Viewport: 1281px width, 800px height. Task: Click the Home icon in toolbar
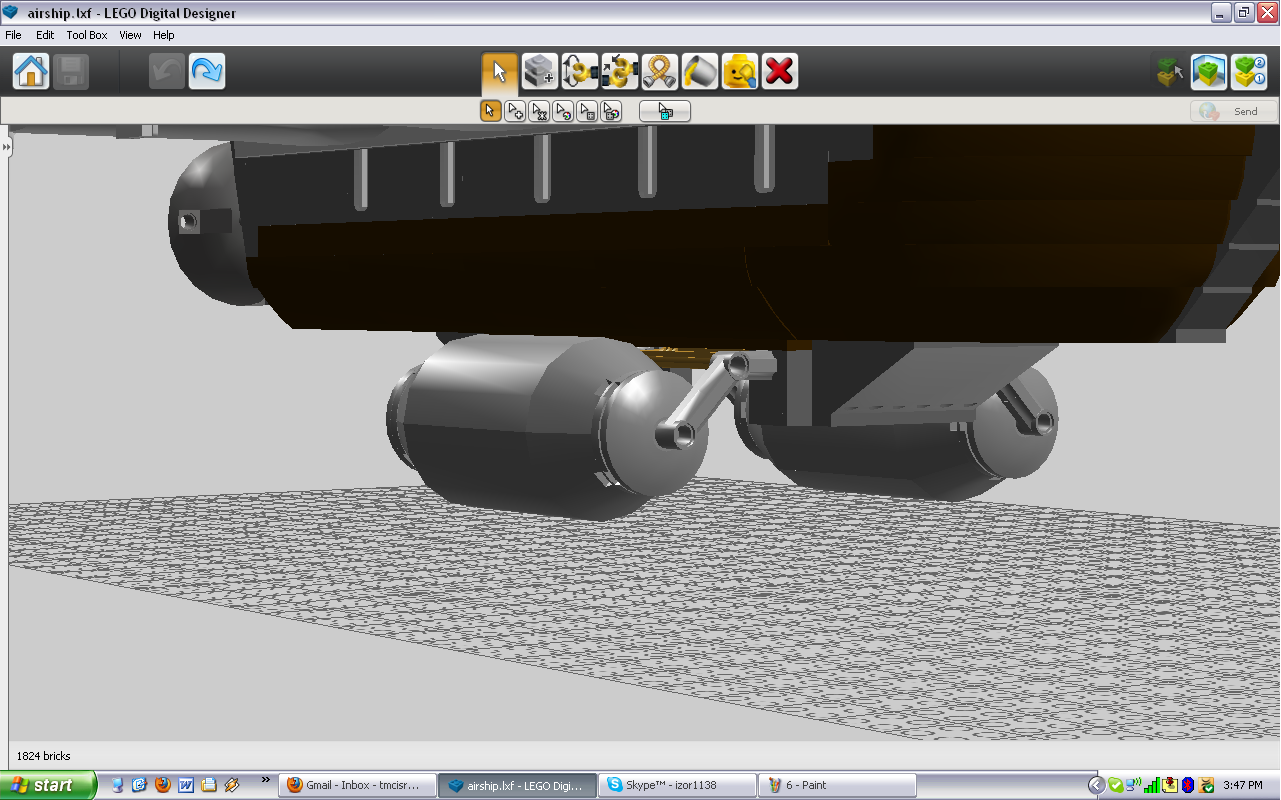point(31,72)
